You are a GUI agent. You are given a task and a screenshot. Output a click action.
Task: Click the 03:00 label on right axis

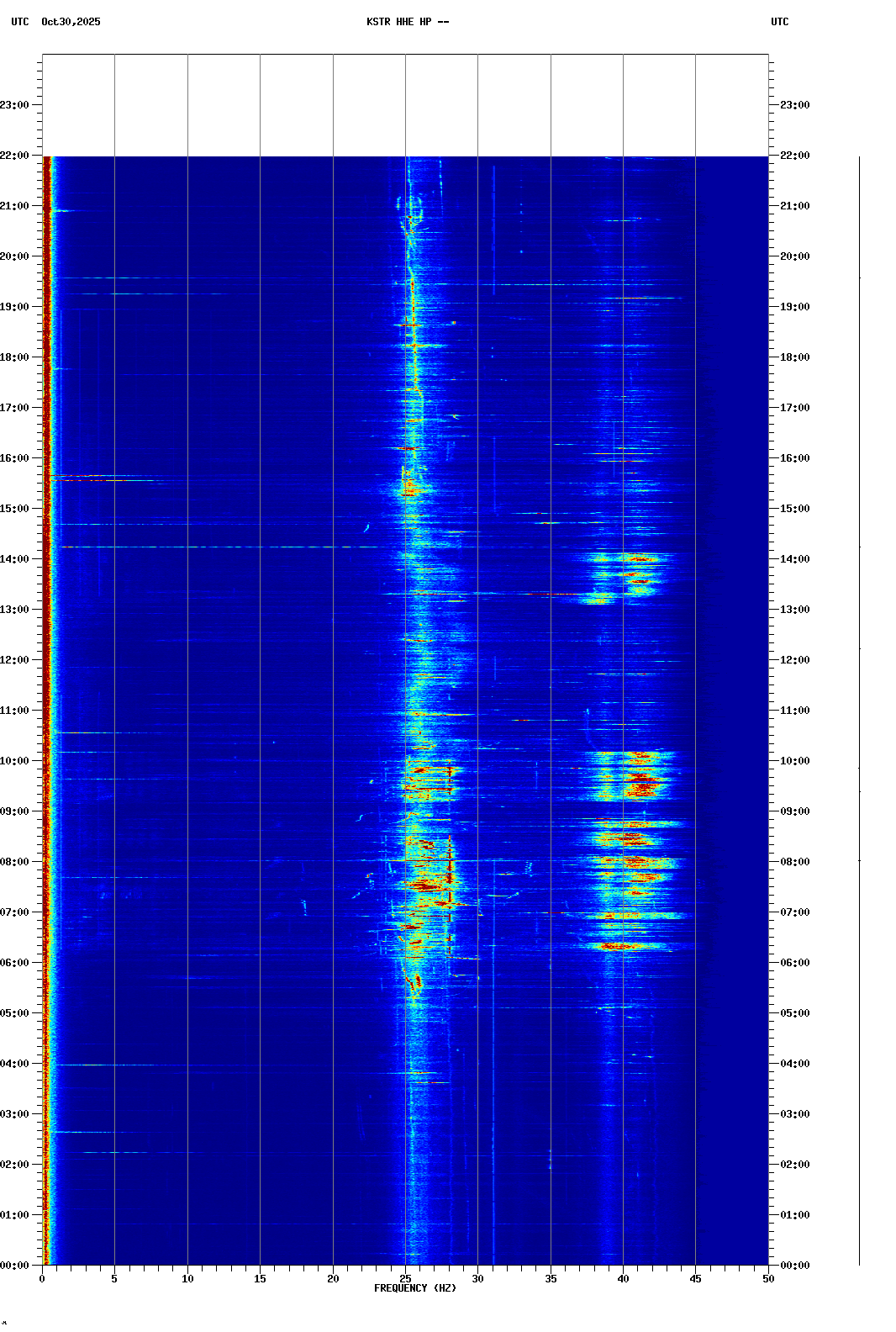[794, 1114]
